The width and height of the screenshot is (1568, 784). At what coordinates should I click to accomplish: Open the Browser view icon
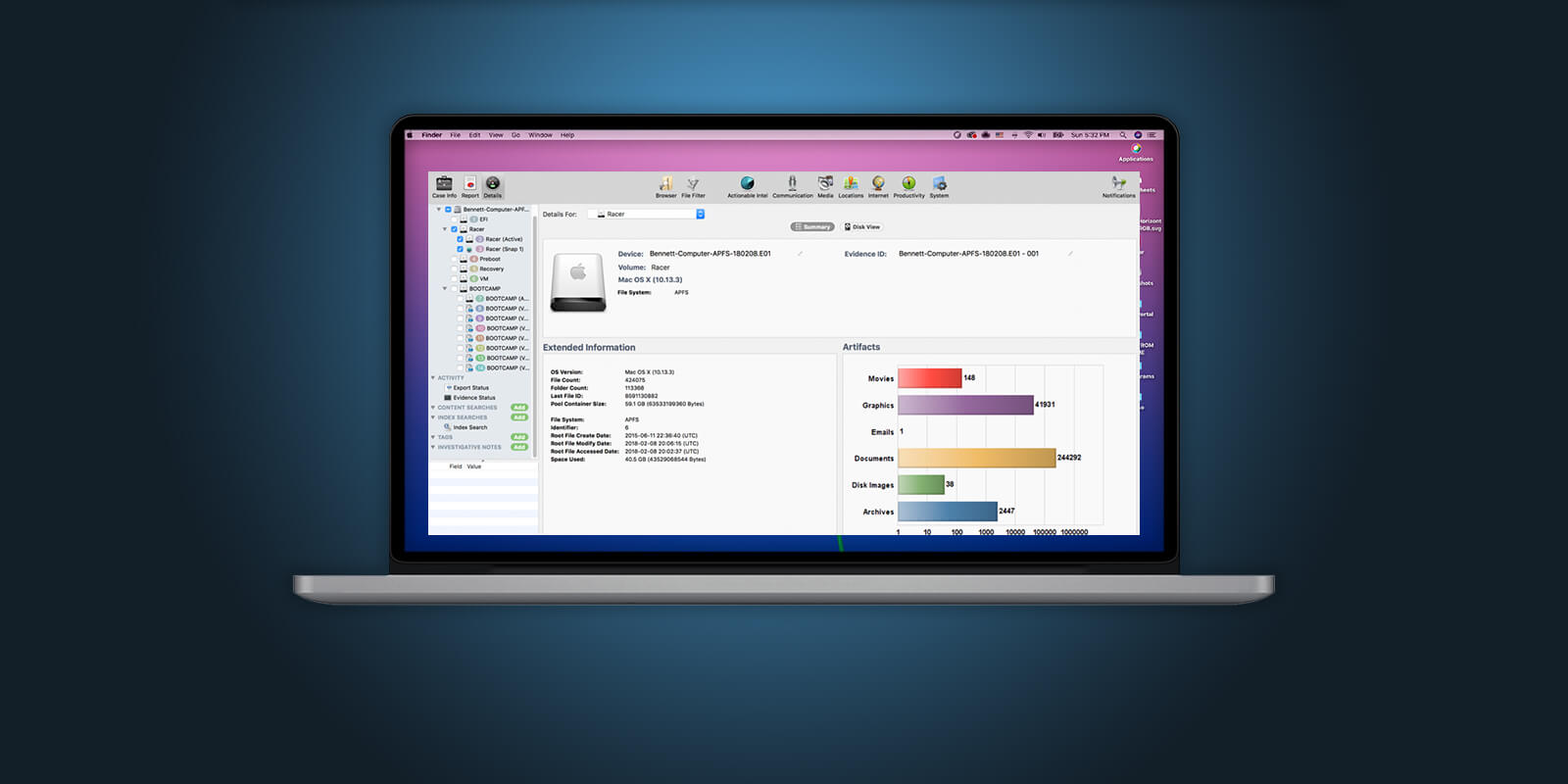tap(666, 186)
